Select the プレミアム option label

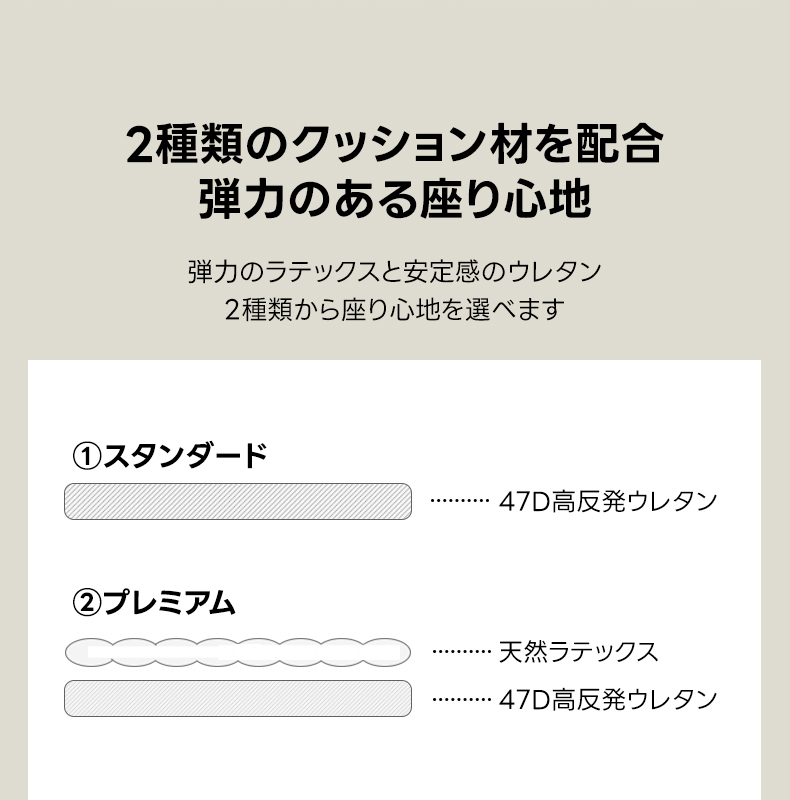pos(170,604)
